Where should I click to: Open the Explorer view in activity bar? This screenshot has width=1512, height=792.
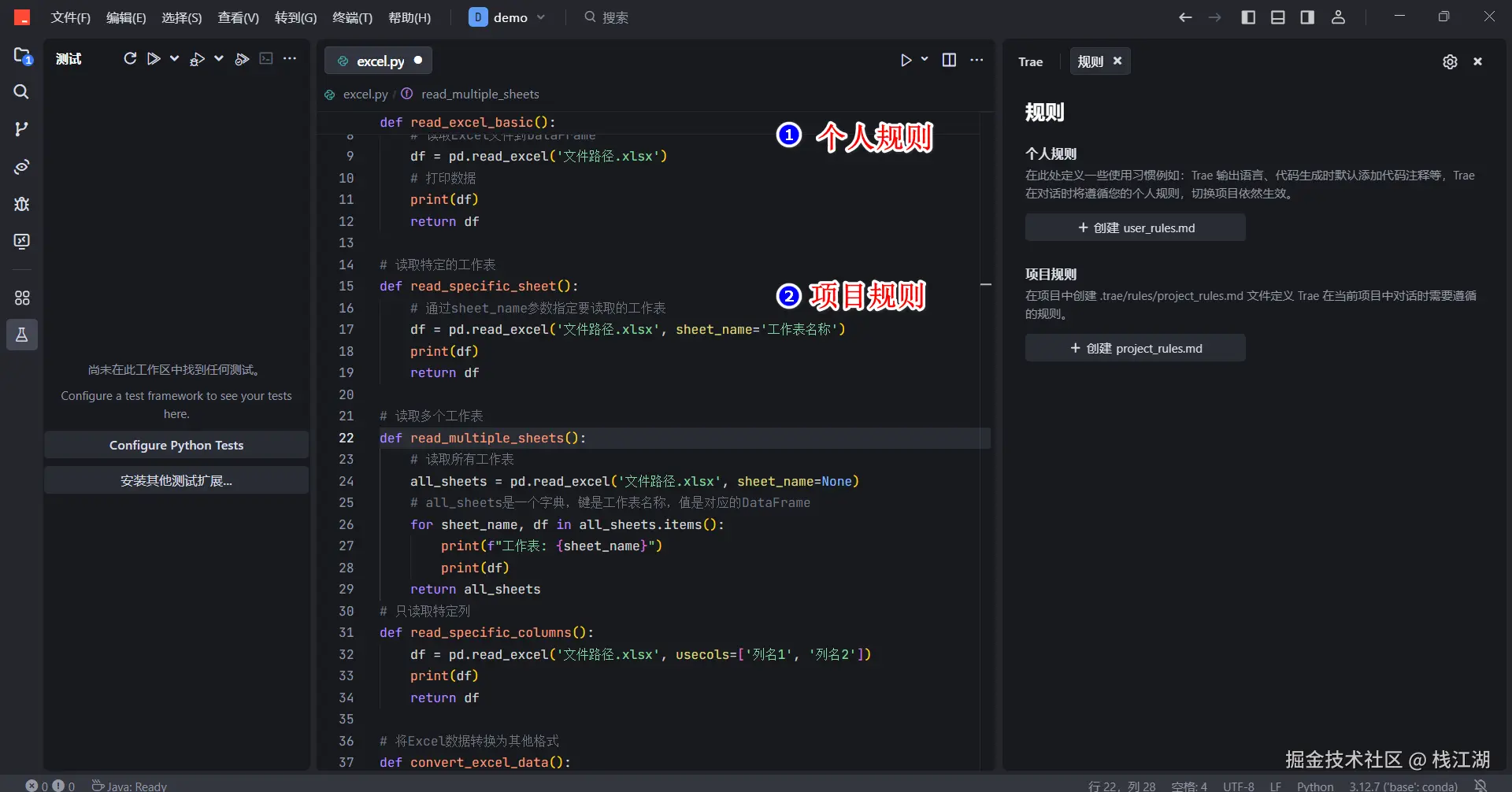22,56
